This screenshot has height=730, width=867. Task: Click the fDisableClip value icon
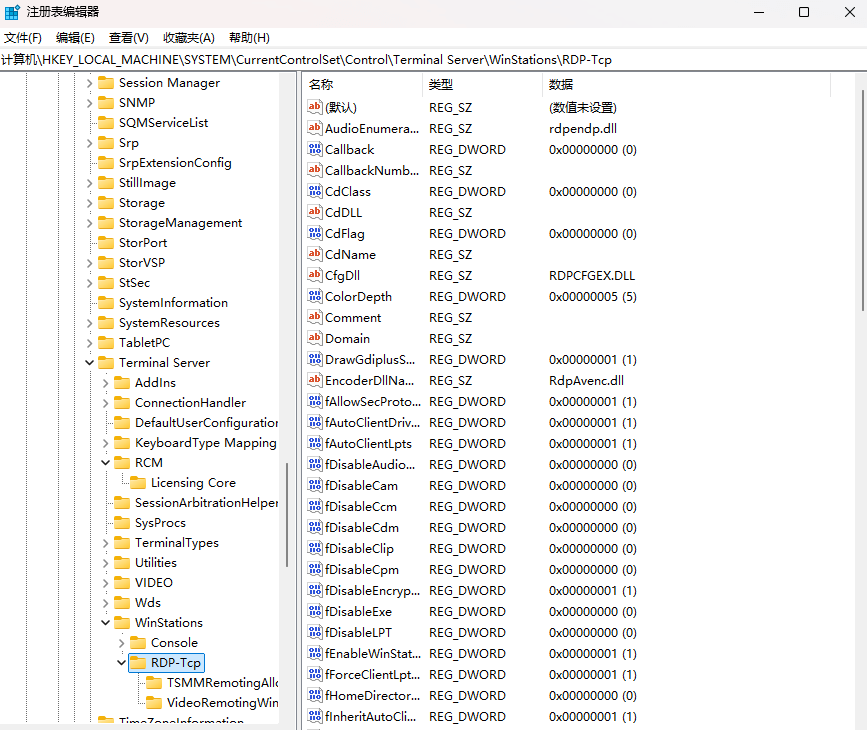[x=315, y=549]
